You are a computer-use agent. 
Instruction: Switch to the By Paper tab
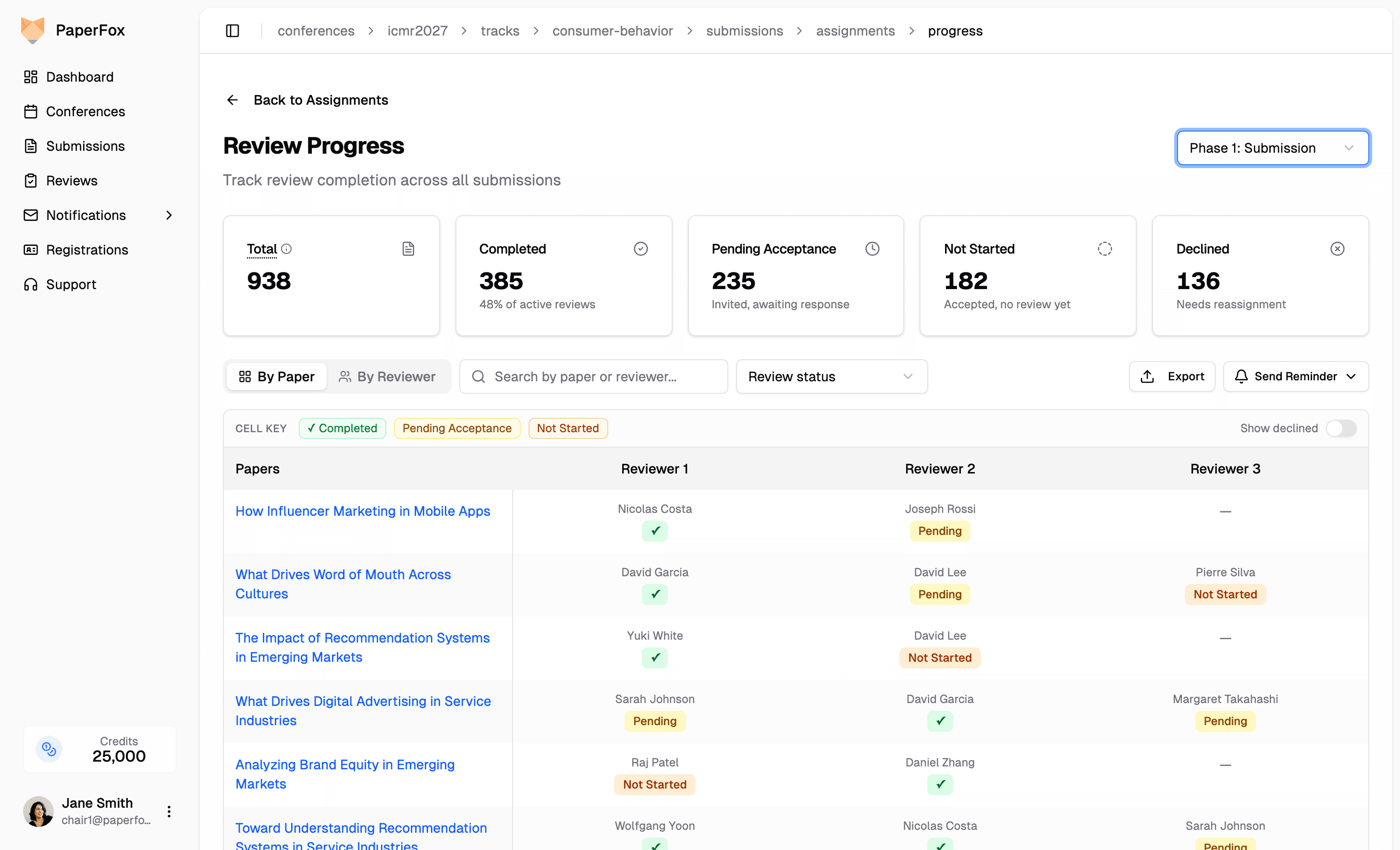(x=277, y=376)
